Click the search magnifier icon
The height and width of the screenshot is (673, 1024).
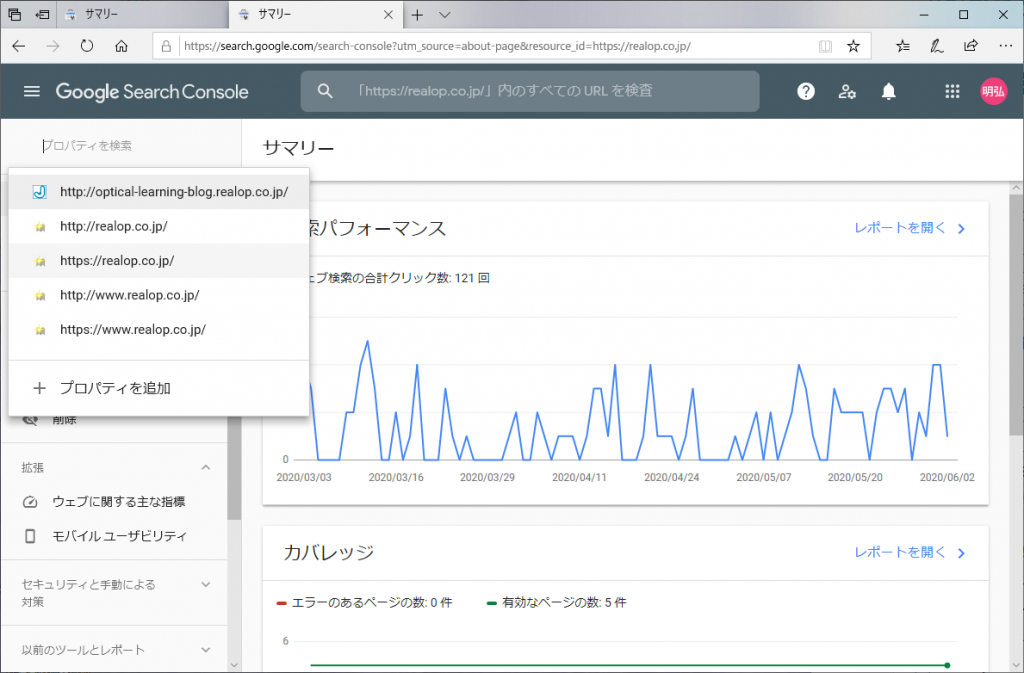pyautogui.click(x=325, y=91)
